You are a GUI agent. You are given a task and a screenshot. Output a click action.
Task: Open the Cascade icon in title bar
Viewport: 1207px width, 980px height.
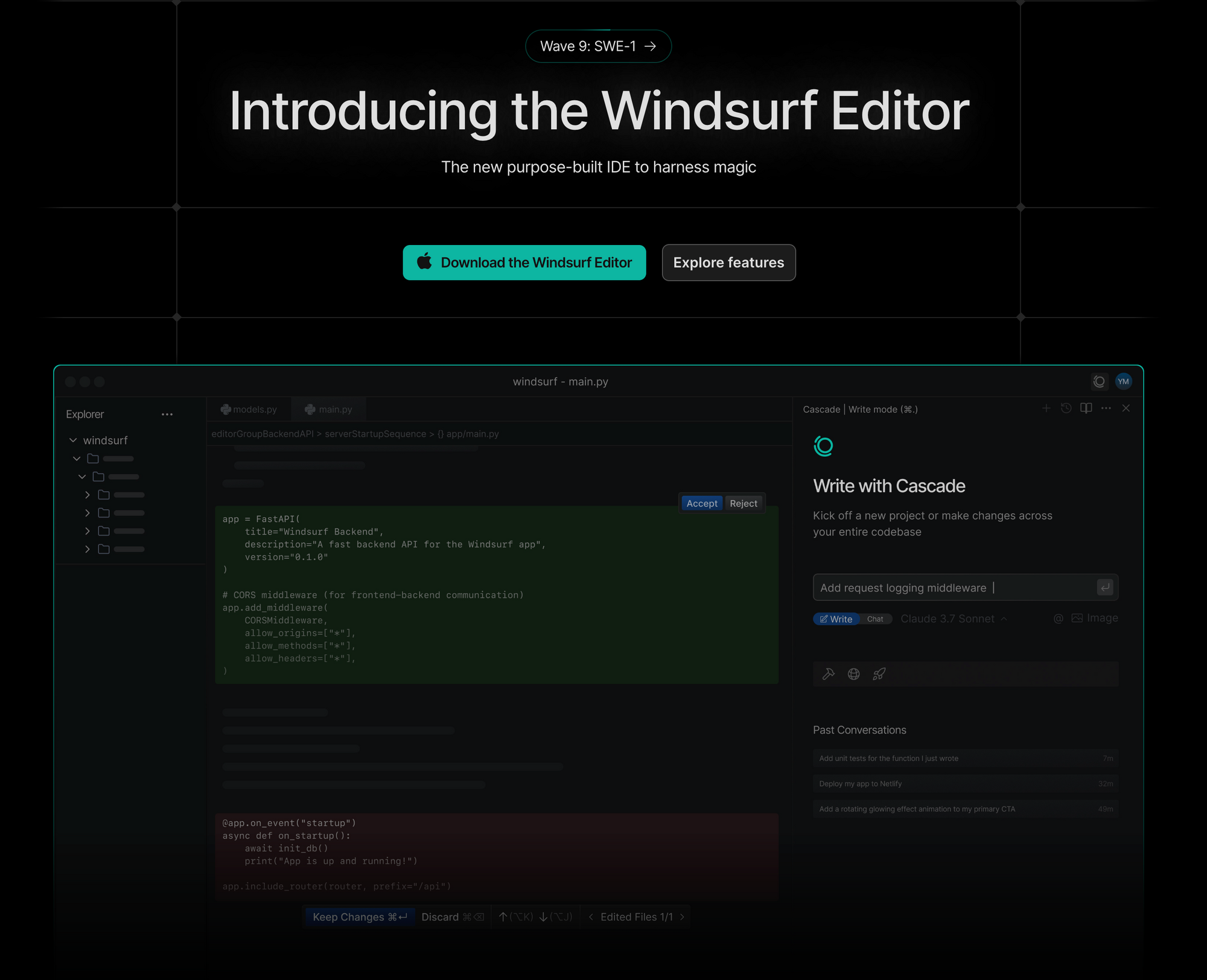pyautogui.click(x=1099, y=381)
